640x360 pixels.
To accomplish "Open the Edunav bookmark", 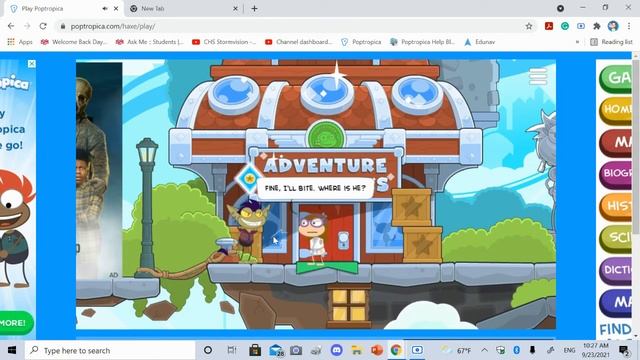I will pyautogui.click(x=480, y=42).
